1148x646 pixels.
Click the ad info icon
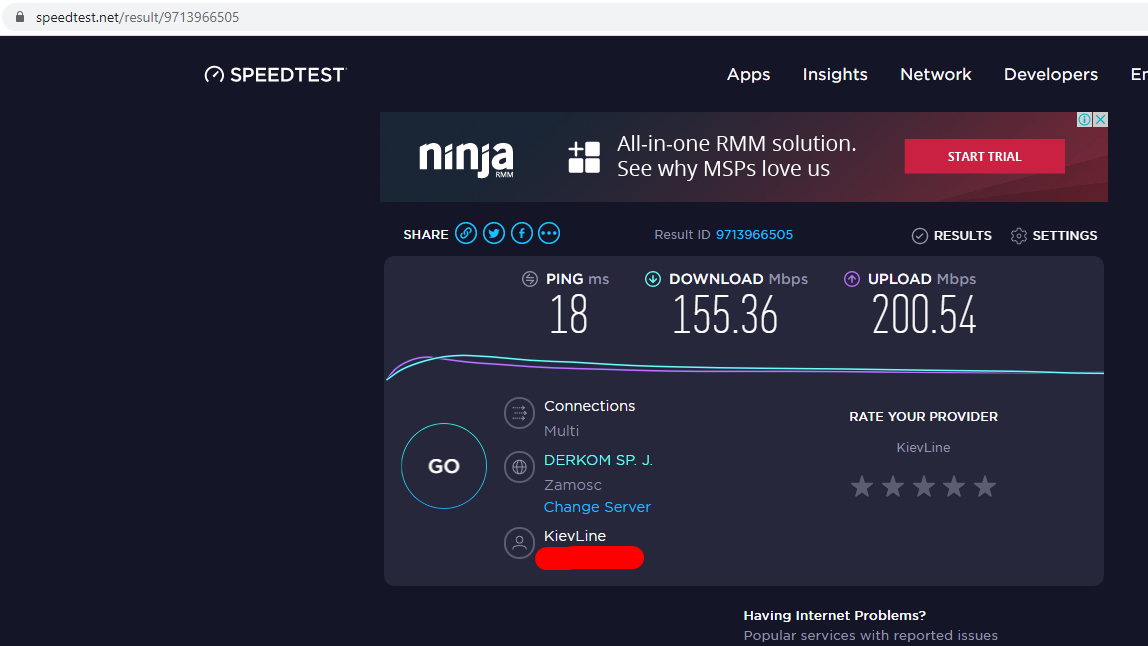coord(1084,119)
